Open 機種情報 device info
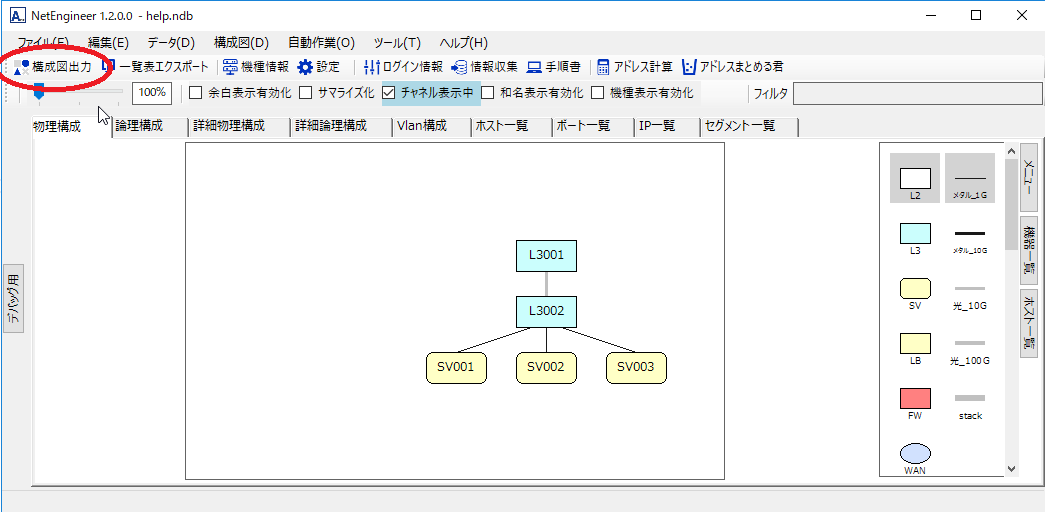Screen dimensions: 1045x512 pyautogui.click(x=255, y=67)
